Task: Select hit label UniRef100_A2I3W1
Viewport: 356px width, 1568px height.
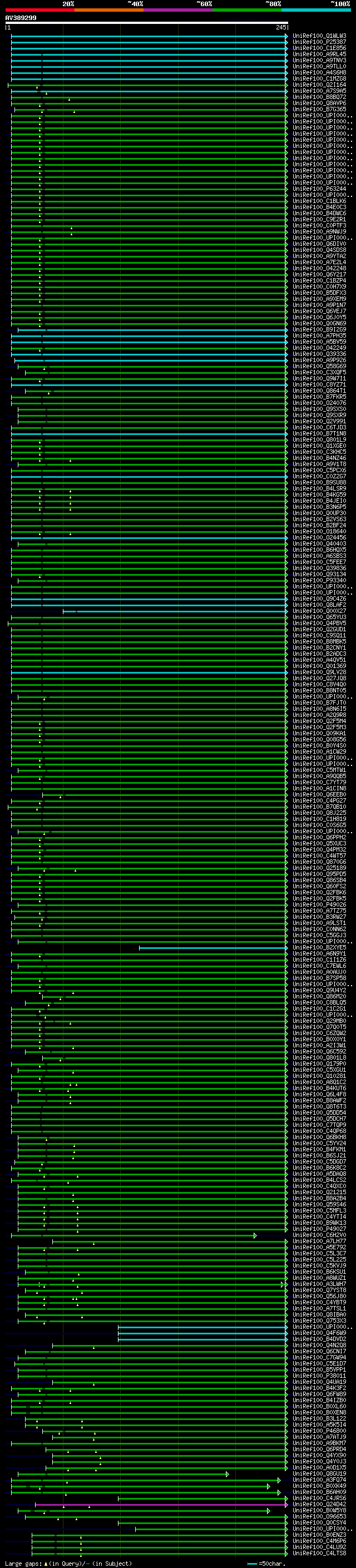Action: pos(319,1045)
